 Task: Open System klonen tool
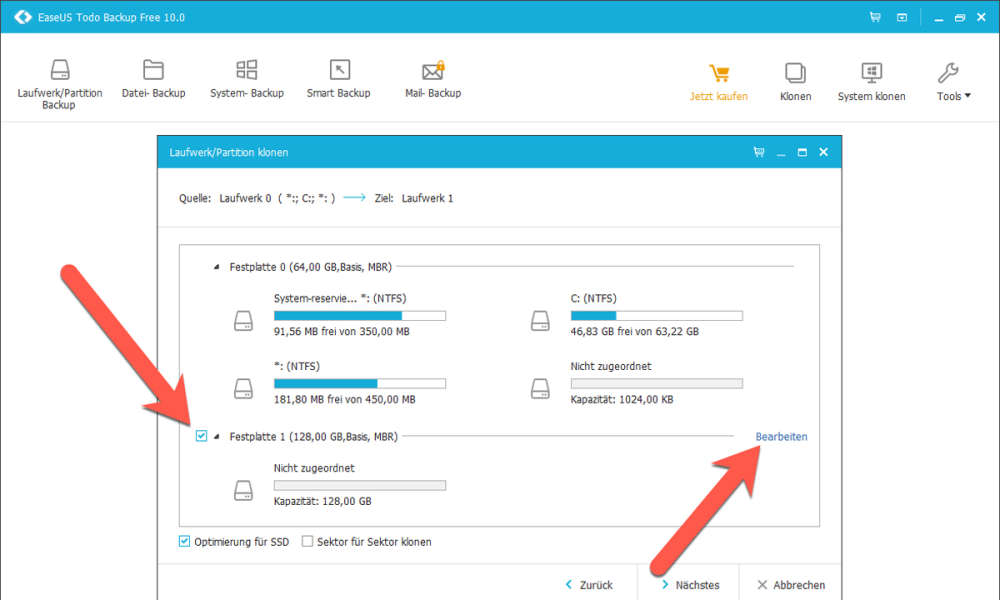[871, 82]
